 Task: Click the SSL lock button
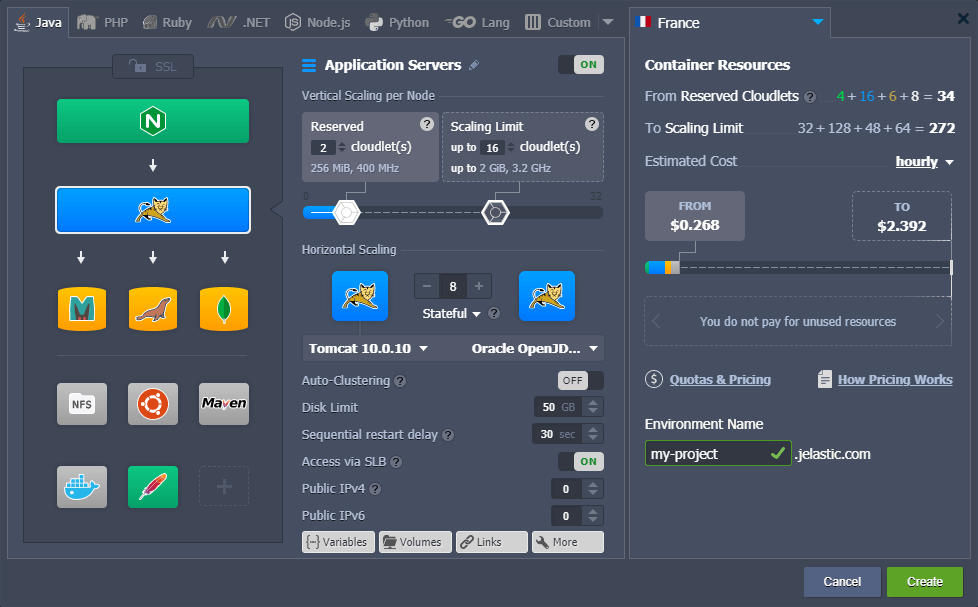coord(153,66)
